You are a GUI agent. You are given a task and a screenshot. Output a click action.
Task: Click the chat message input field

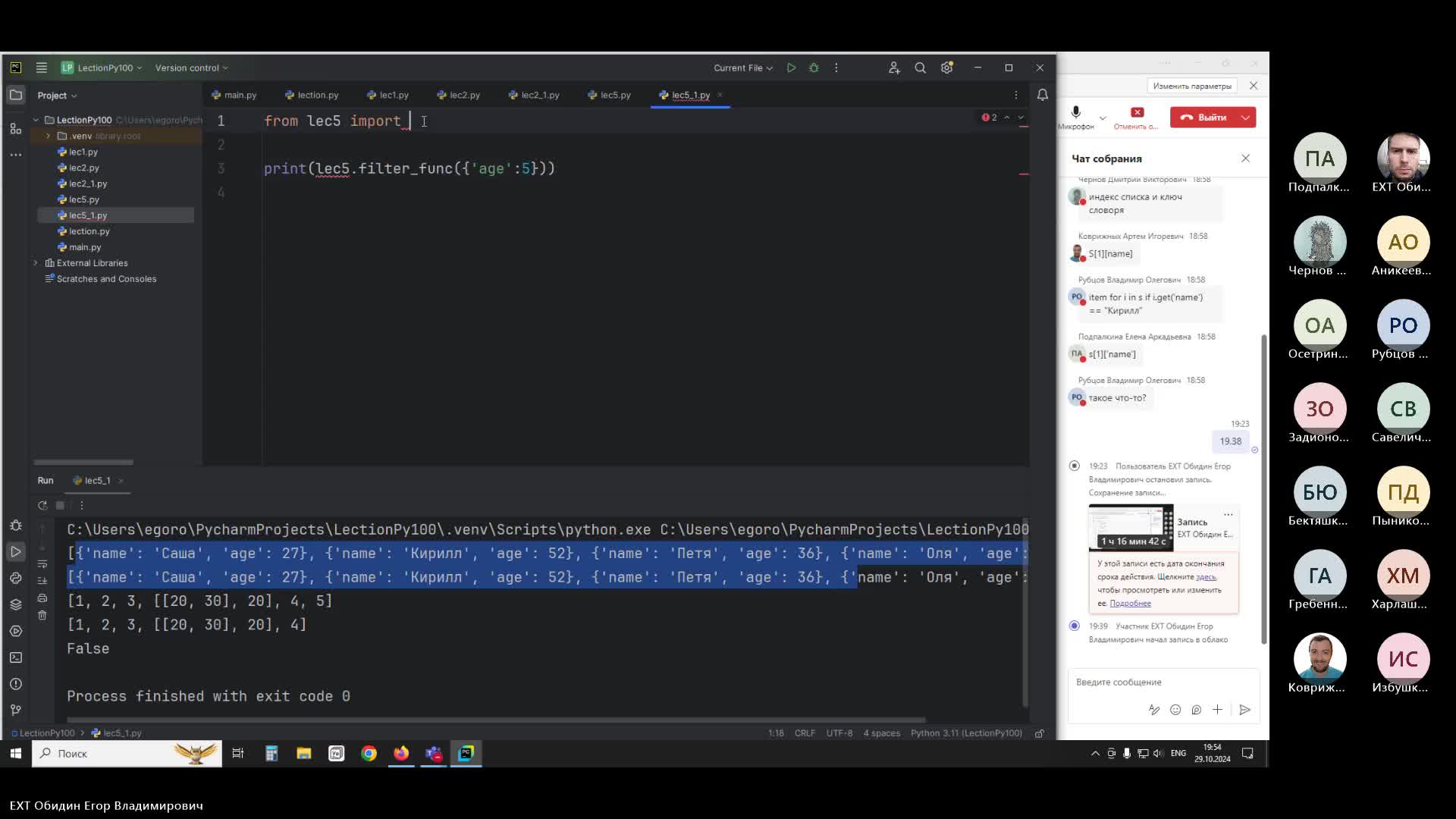(1163, 682)
